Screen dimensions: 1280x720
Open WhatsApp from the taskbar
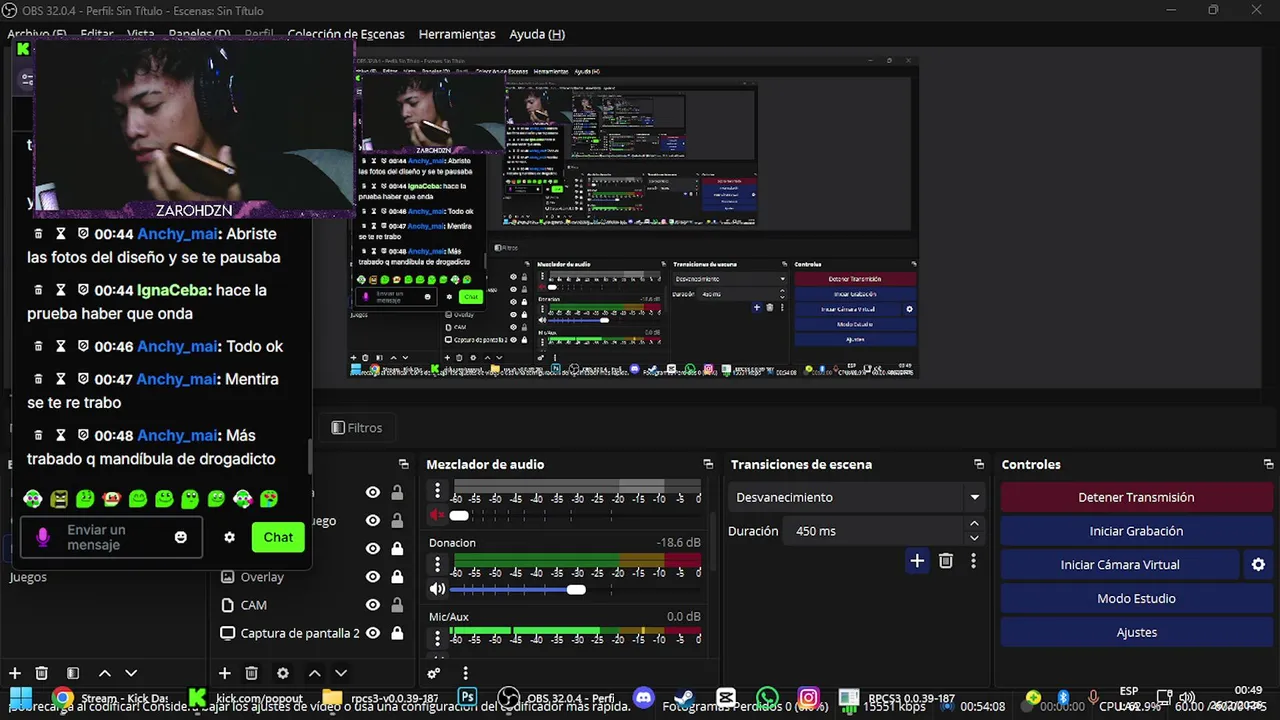[x=767, y=698]
